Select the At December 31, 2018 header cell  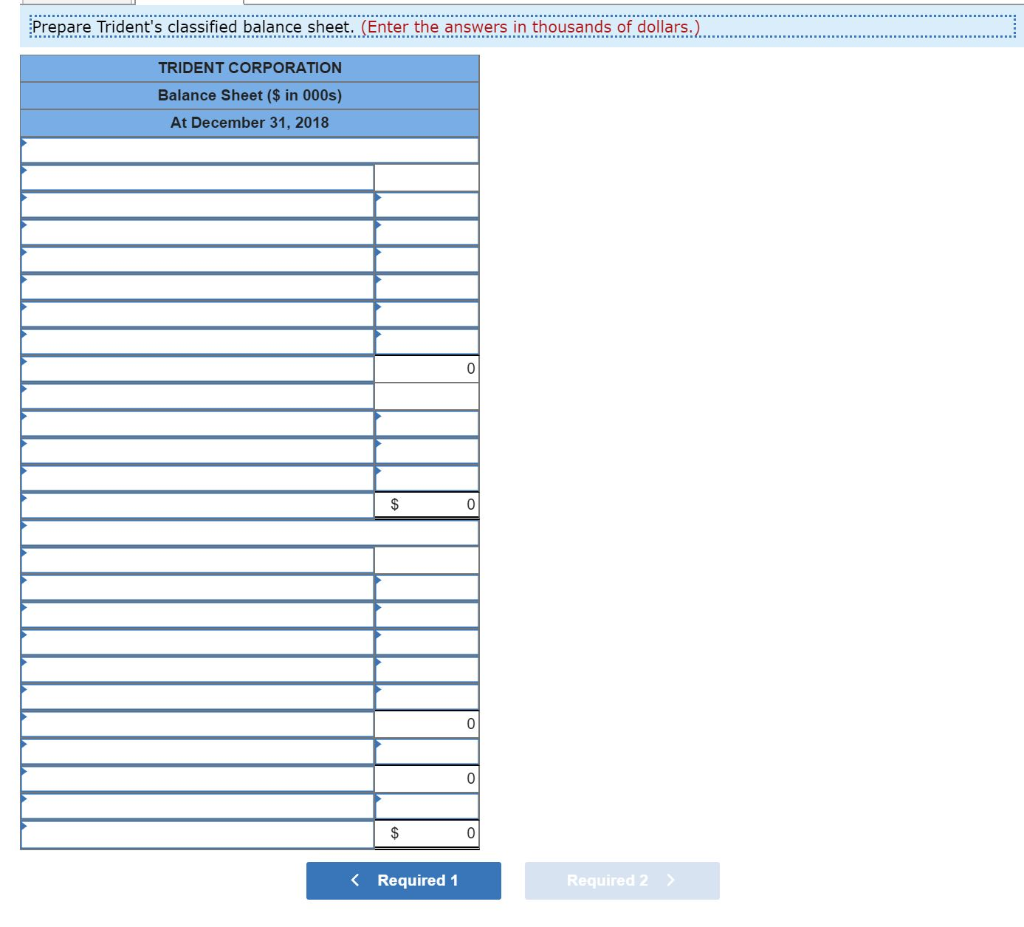[249, 123]
